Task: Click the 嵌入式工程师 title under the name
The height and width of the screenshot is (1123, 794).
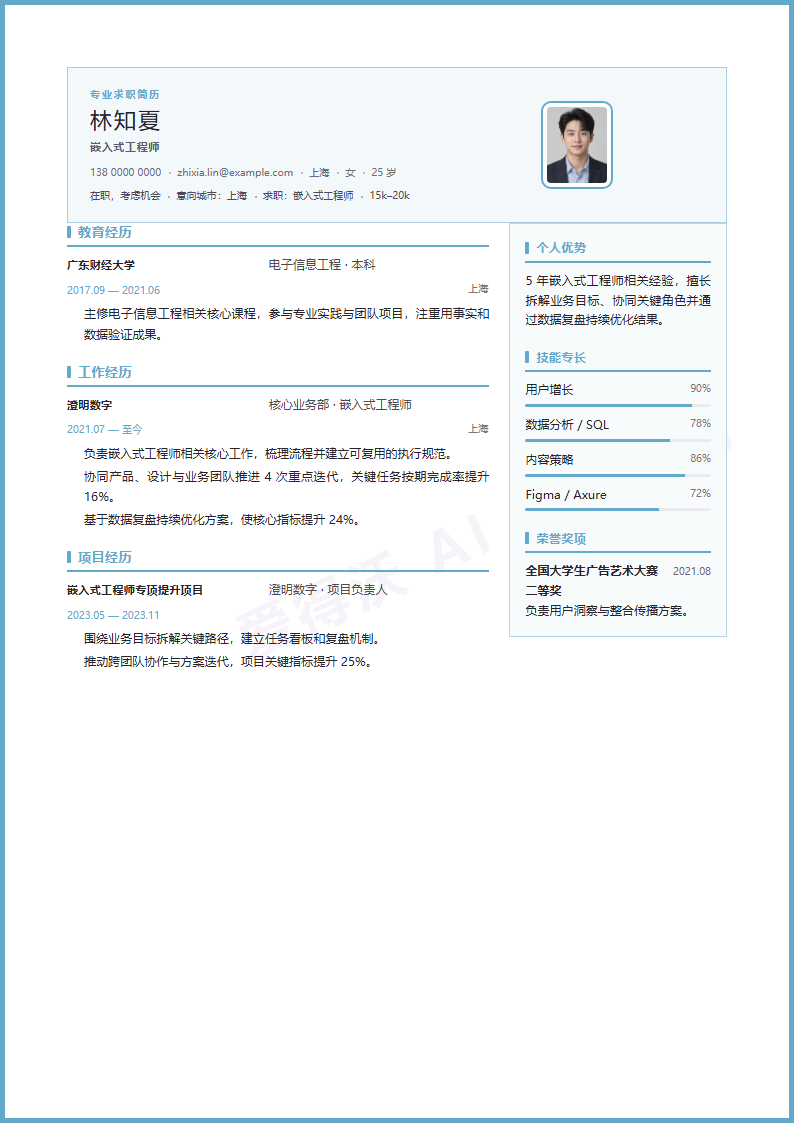Action: click(125, 148)
